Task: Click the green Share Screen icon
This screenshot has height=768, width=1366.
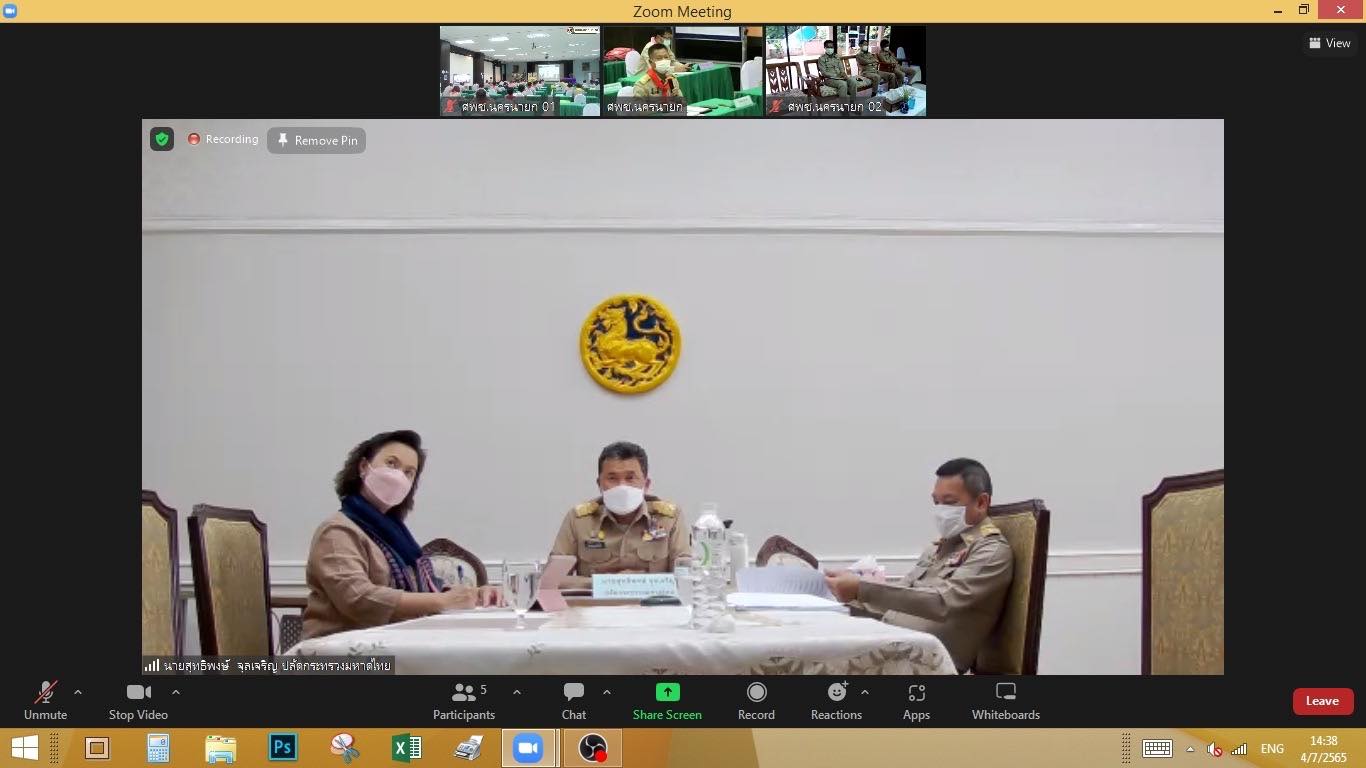Action: (x=667, y=692)
